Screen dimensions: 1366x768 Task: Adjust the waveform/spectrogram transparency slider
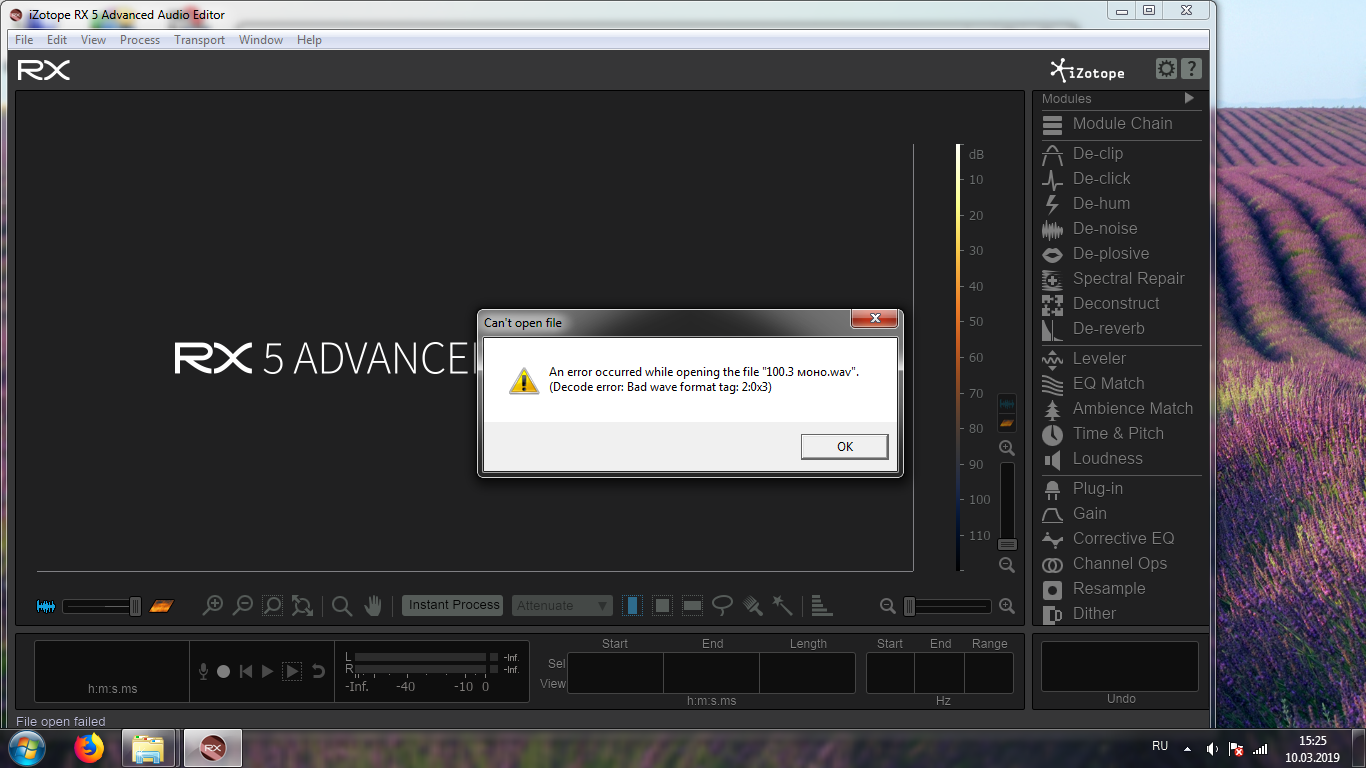click(x=103, y=606)
